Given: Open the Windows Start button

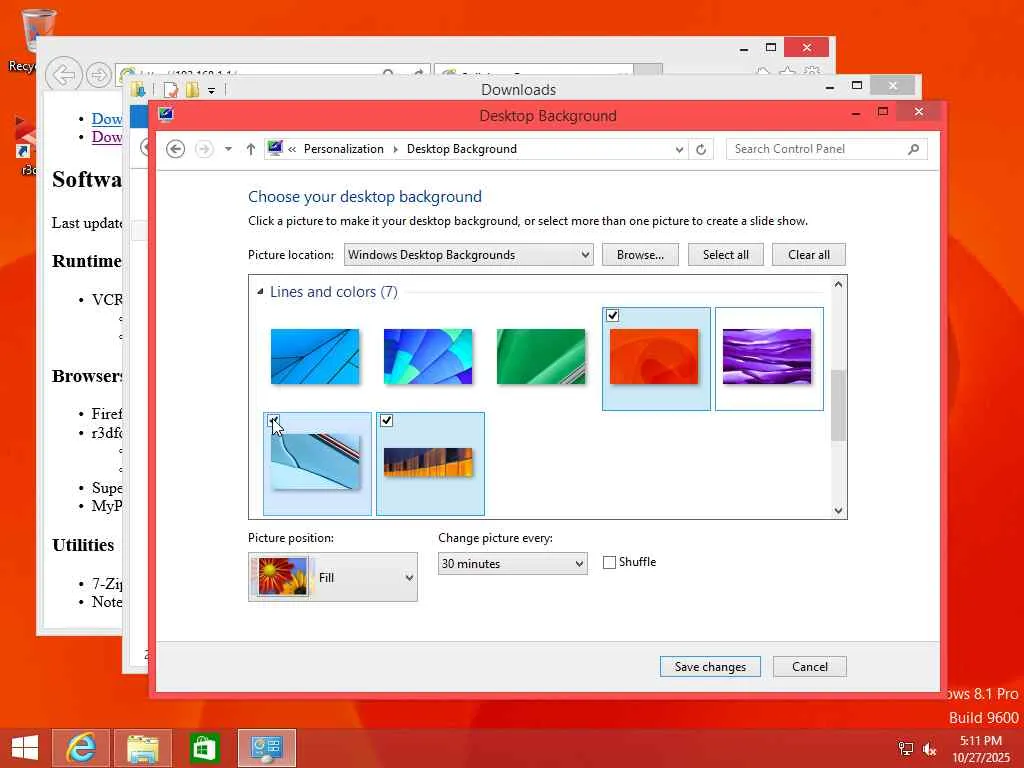Looking at the screenshot, I should [x=24, y=748].
